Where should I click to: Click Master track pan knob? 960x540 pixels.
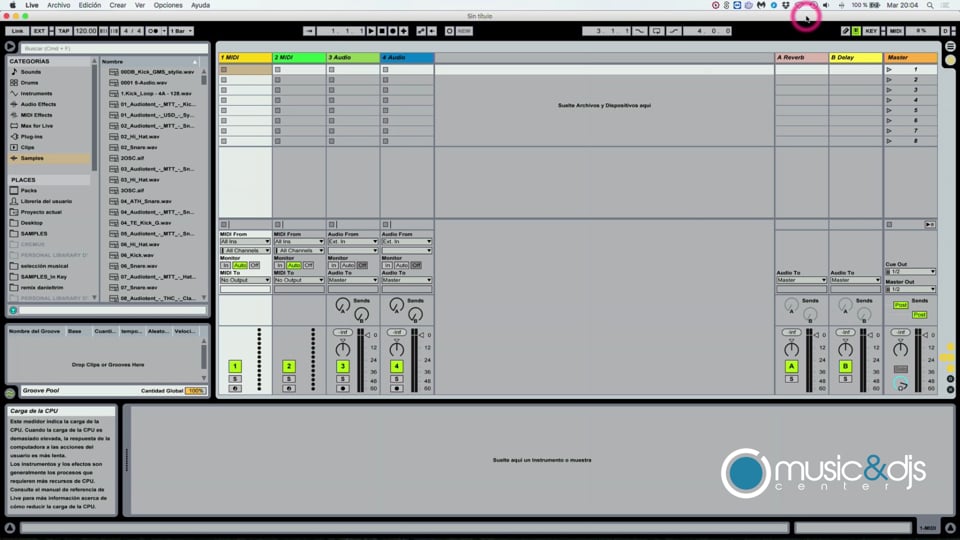click(900, 350)
